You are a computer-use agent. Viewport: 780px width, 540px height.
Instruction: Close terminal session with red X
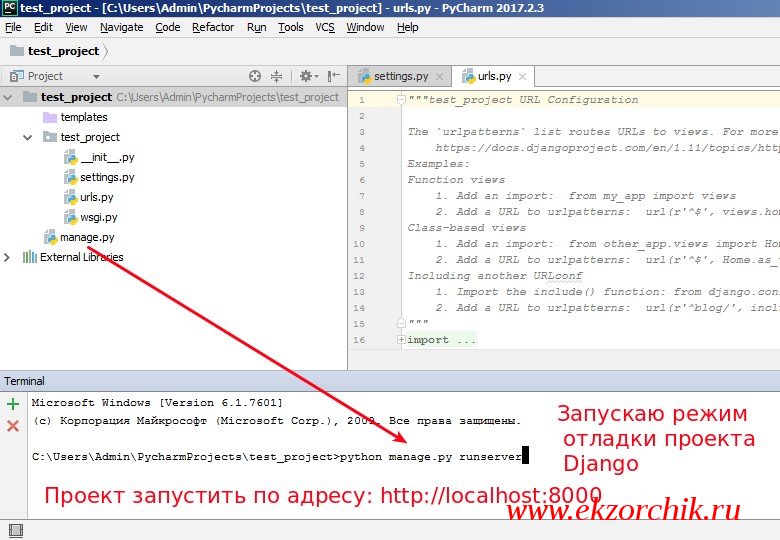tap(13, 426)
